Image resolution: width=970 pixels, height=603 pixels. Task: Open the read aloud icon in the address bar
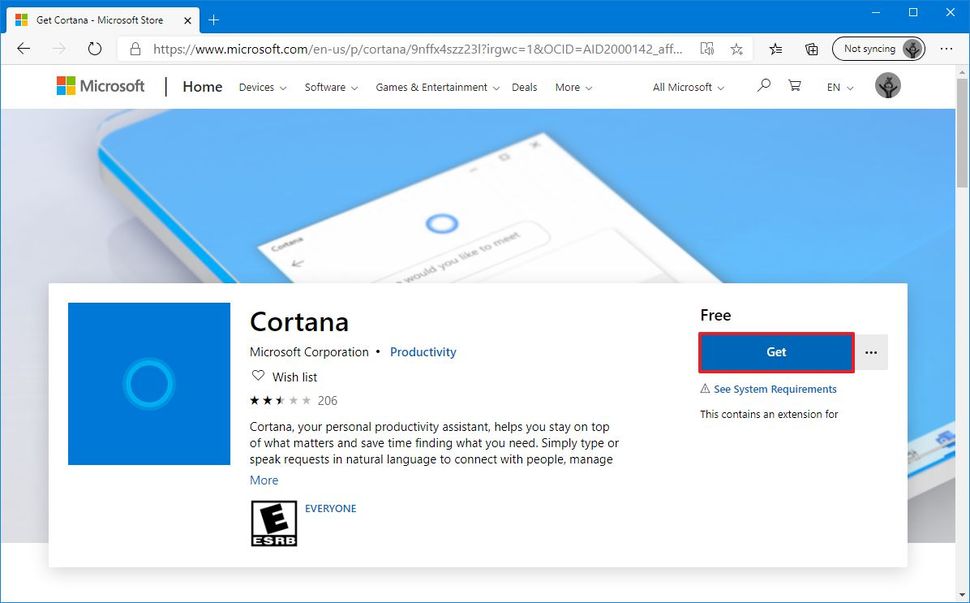tap(706, 48)
